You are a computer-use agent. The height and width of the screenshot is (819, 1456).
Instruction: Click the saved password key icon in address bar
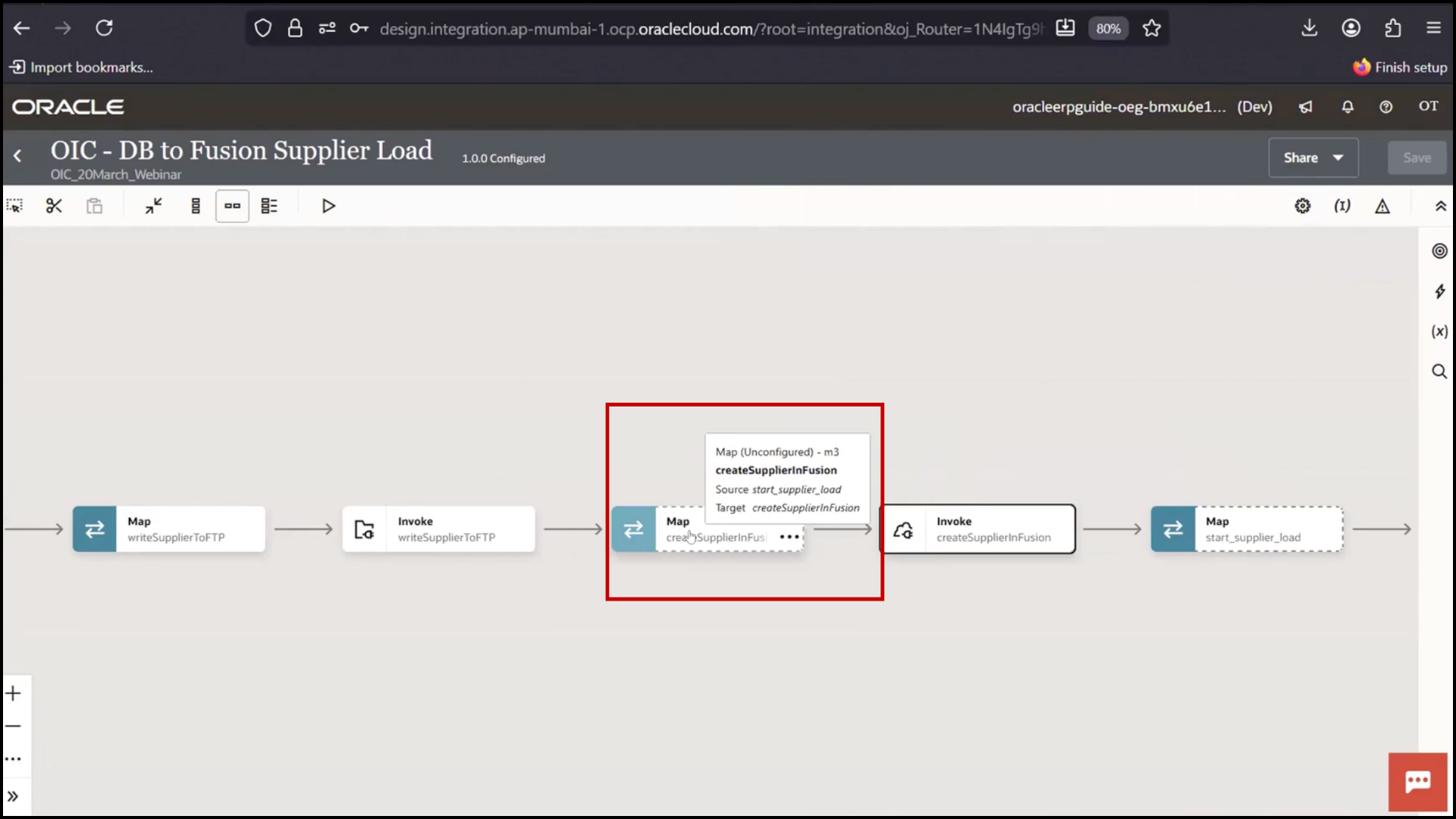[359, 29]
